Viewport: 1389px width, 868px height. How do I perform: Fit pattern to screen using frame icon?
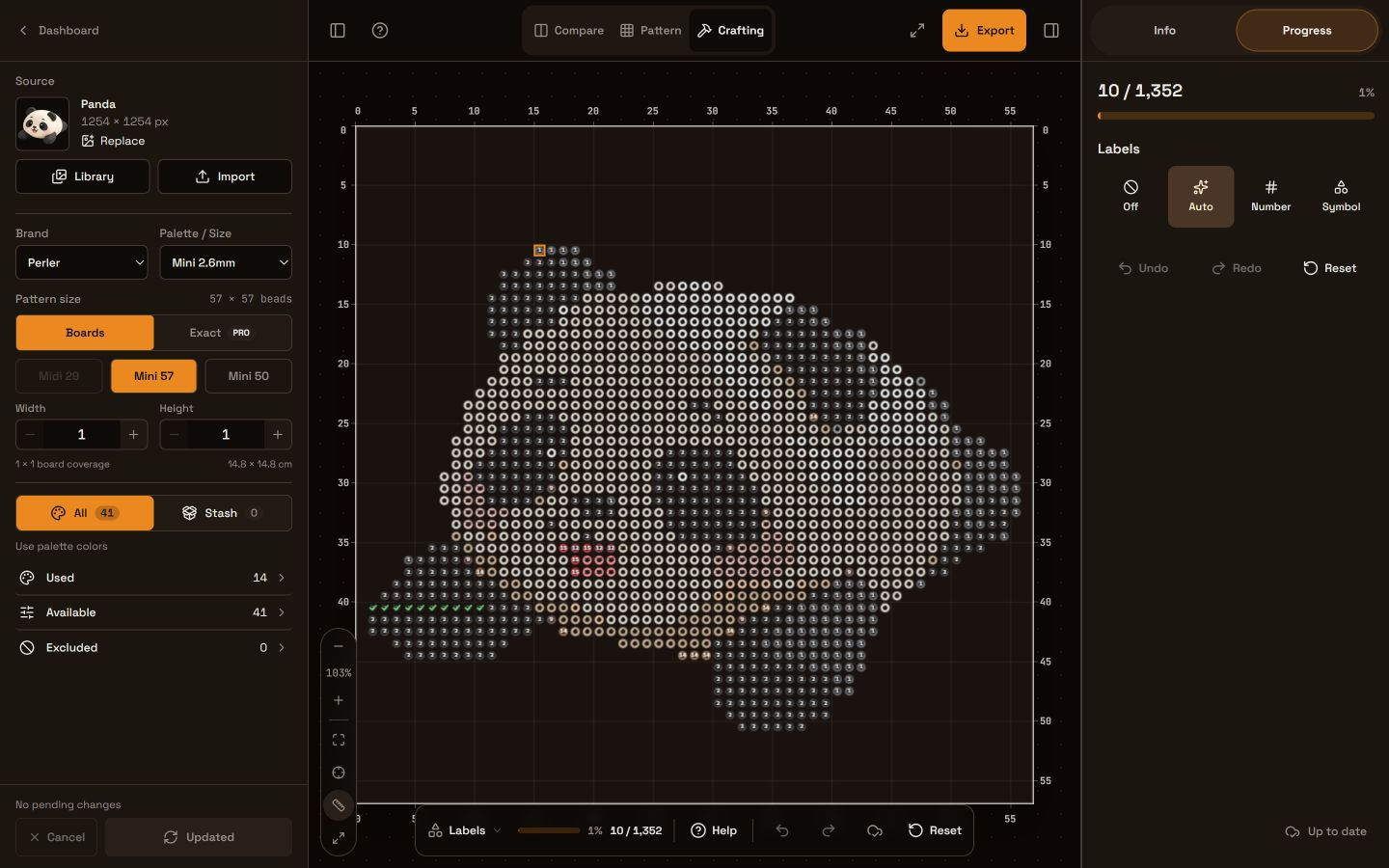(339, 740)
